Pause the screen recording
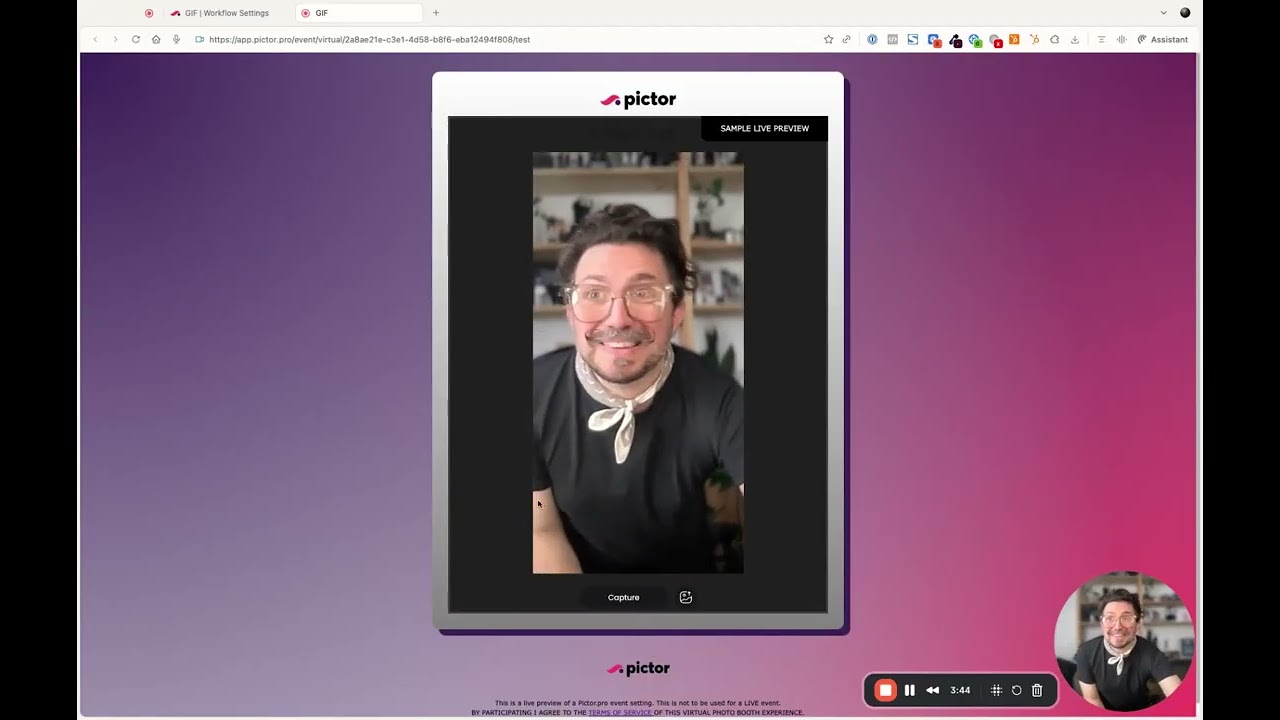The width and height of the screenshot is (1280, 720). tap(909, 690)
